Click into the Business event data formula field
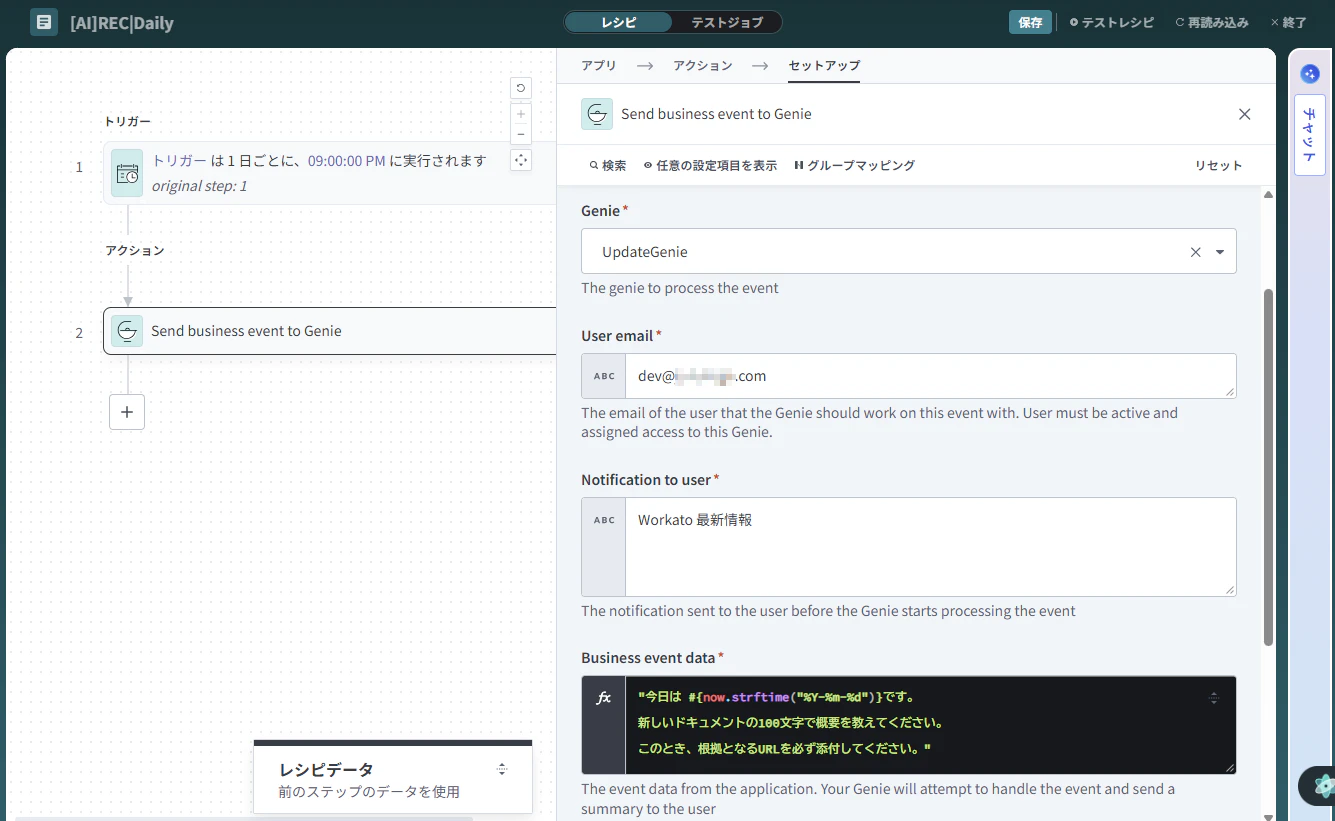This screenshot has width=1335, height=821. 931,725
